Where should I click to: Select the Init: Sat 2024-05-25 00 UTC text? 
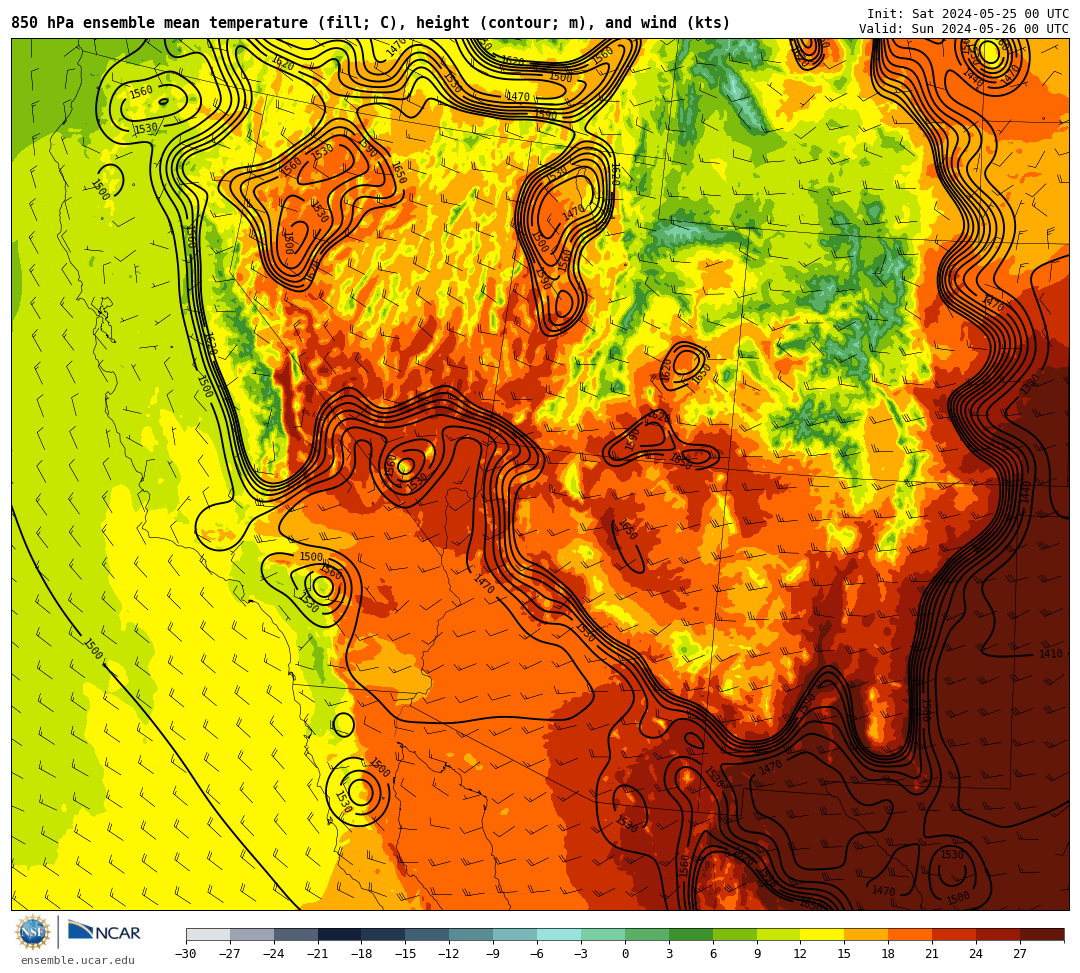[968, 14]
